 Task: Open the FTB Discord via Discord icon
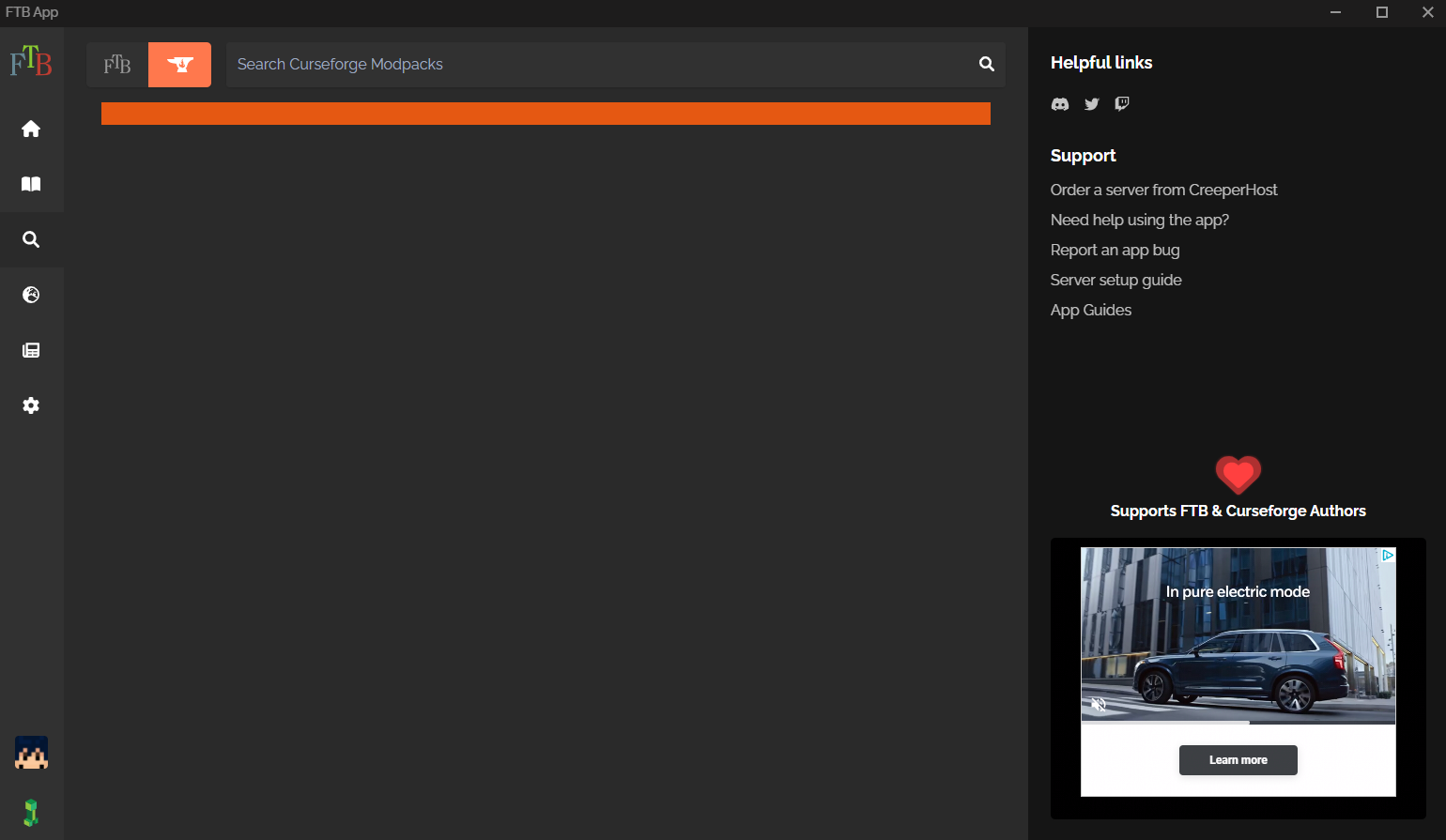coord(1059,104)
